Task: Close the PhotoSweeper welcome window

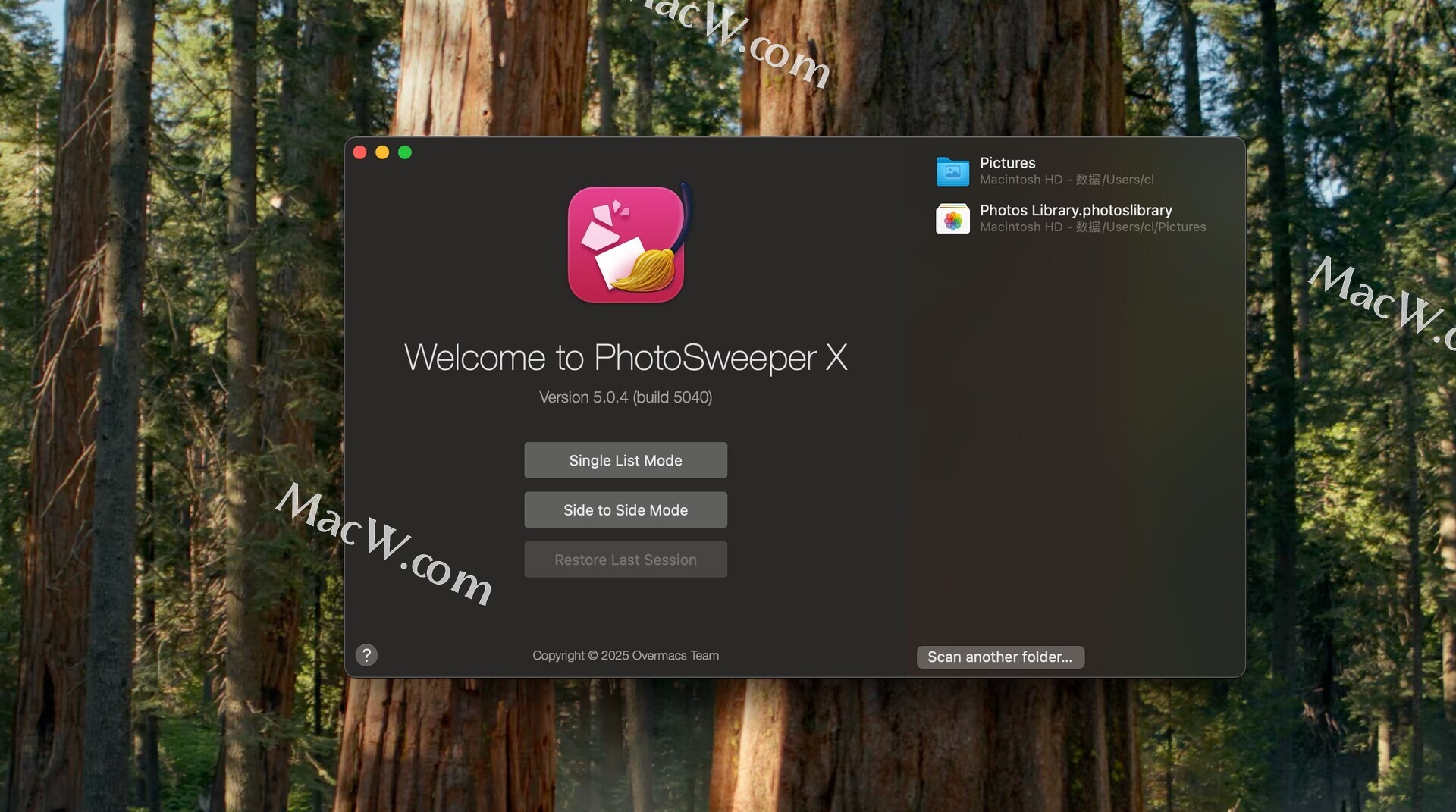Action: click(x=360, y=152)
